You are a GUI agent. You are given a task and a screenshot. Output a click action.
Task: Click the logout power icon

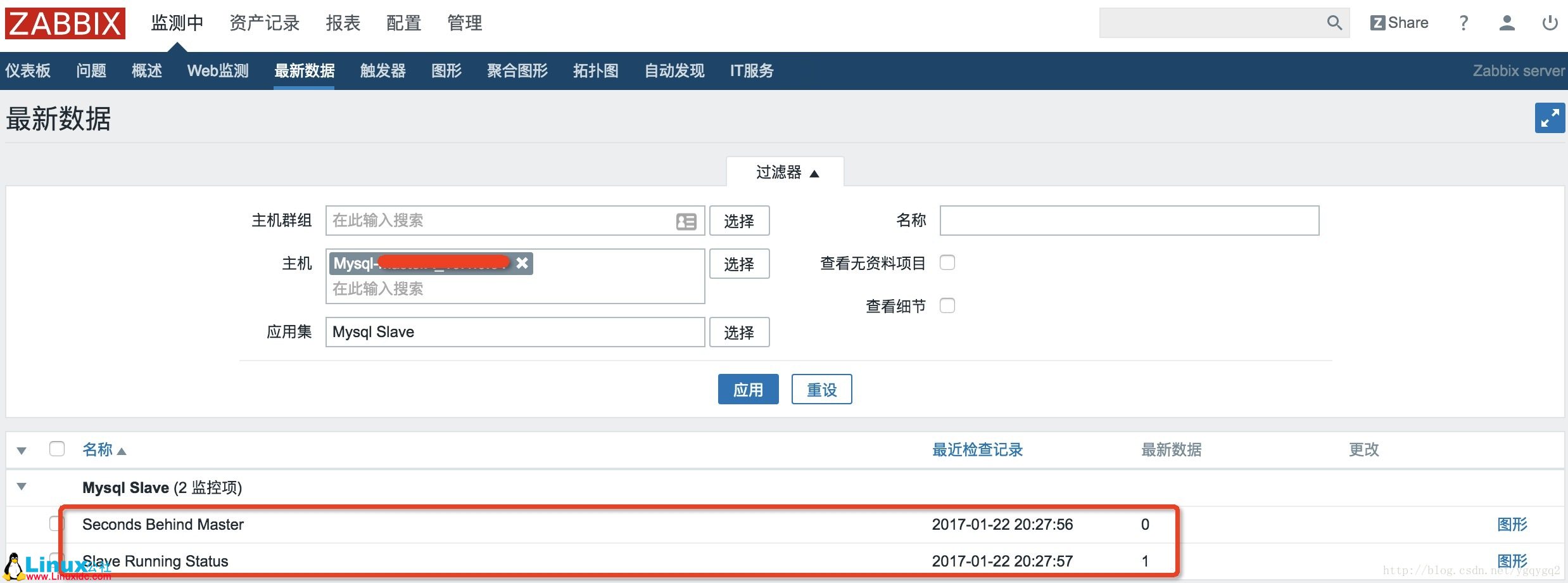coord(1550,22)
